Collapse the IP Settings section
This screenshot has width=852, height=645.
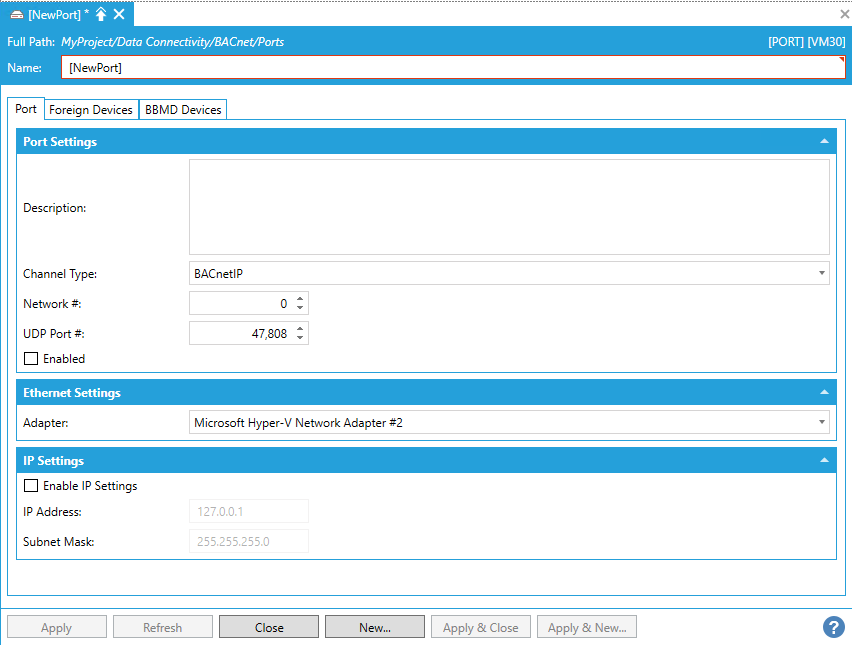click(x=824, y=461)
